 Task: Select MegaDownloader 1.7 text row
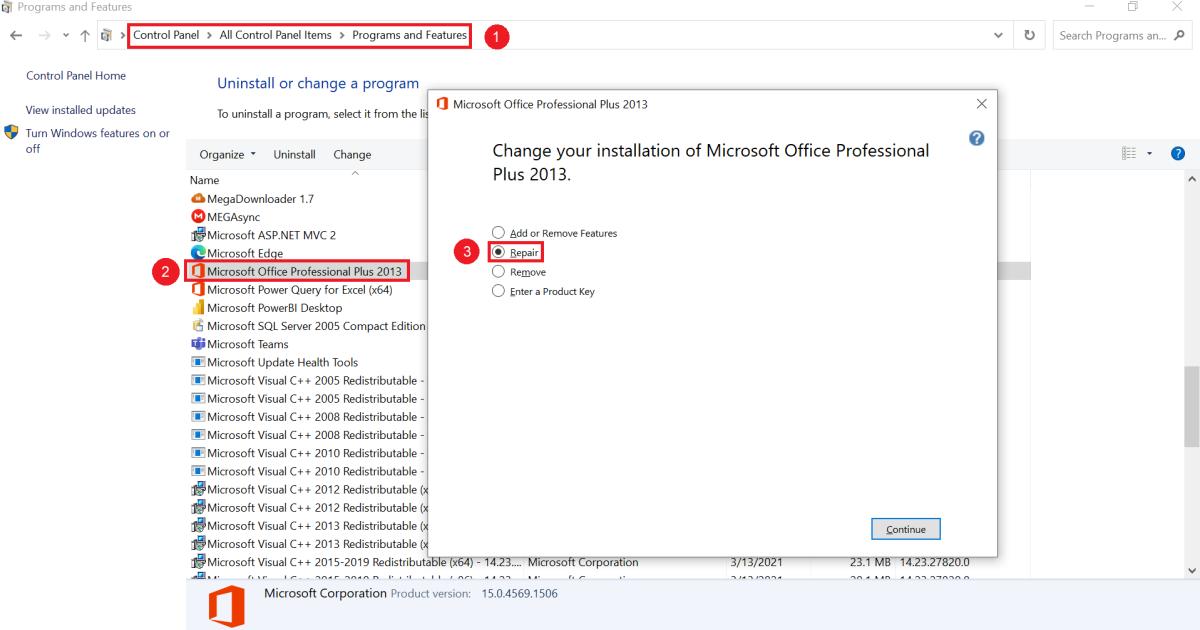[260, 199]
